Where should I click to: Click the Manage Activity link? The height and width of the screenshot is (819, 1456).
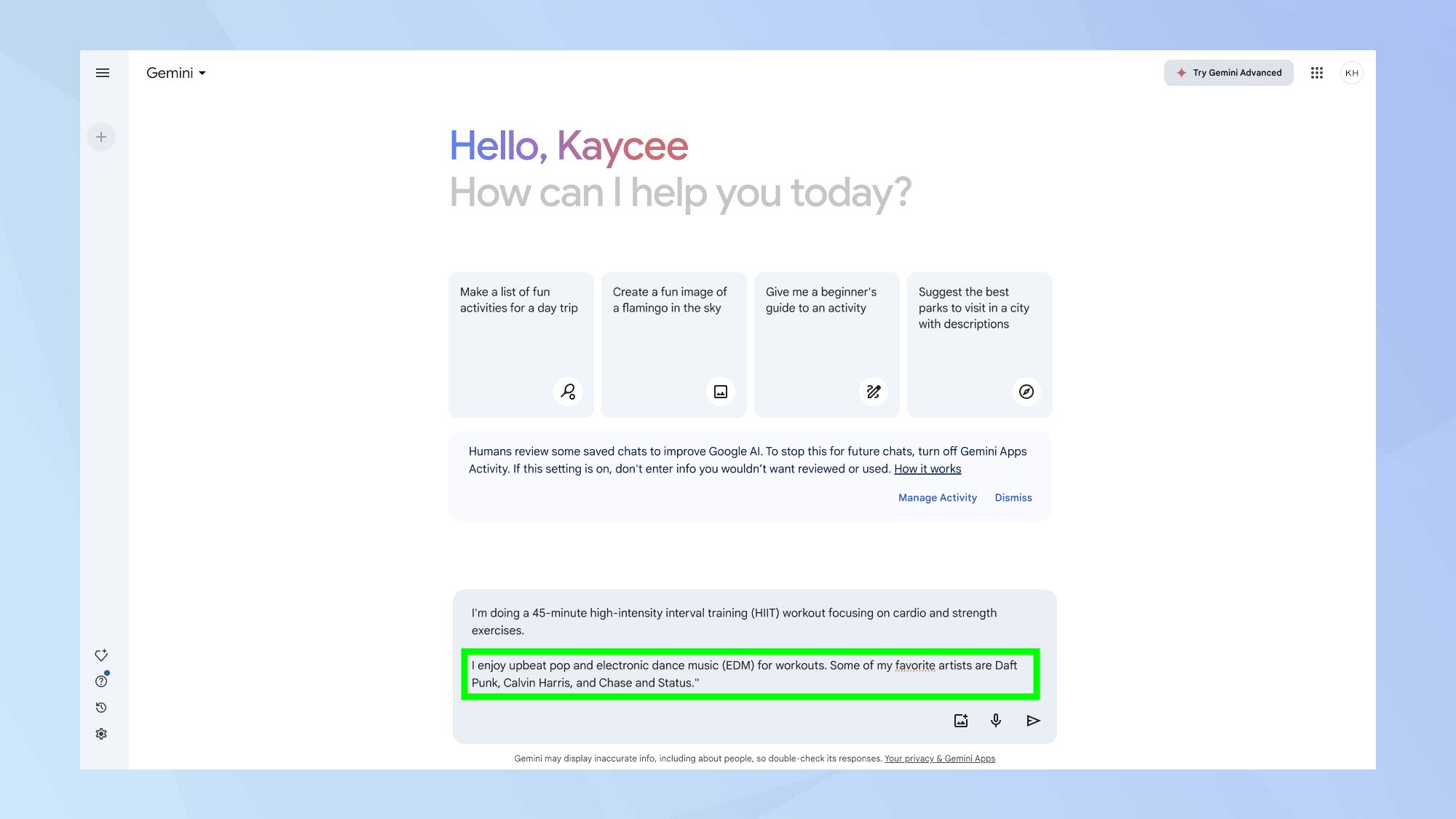[937, 498]
